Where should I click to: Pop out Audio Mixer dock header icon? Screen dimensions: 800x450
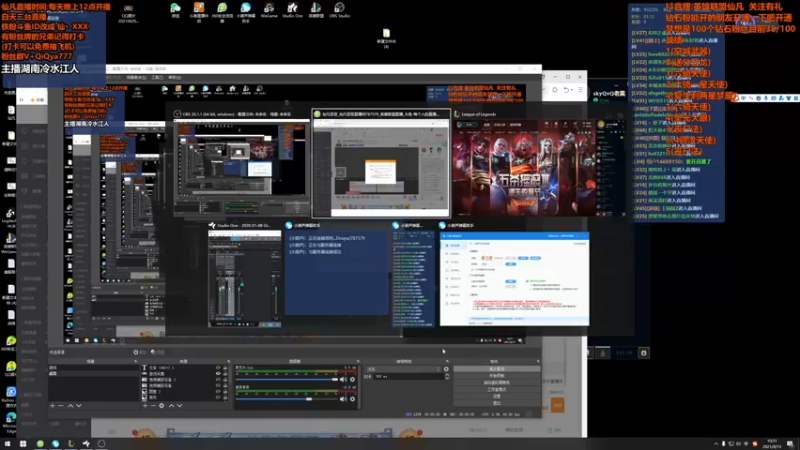tap(358, 361)
